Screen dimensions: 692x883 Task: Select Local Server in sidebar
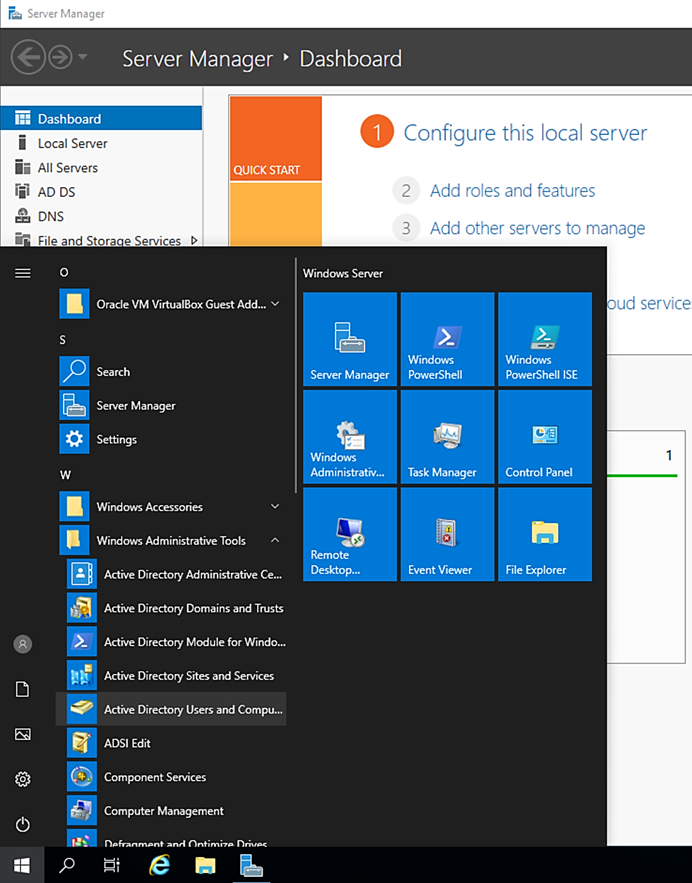point(72,143)
